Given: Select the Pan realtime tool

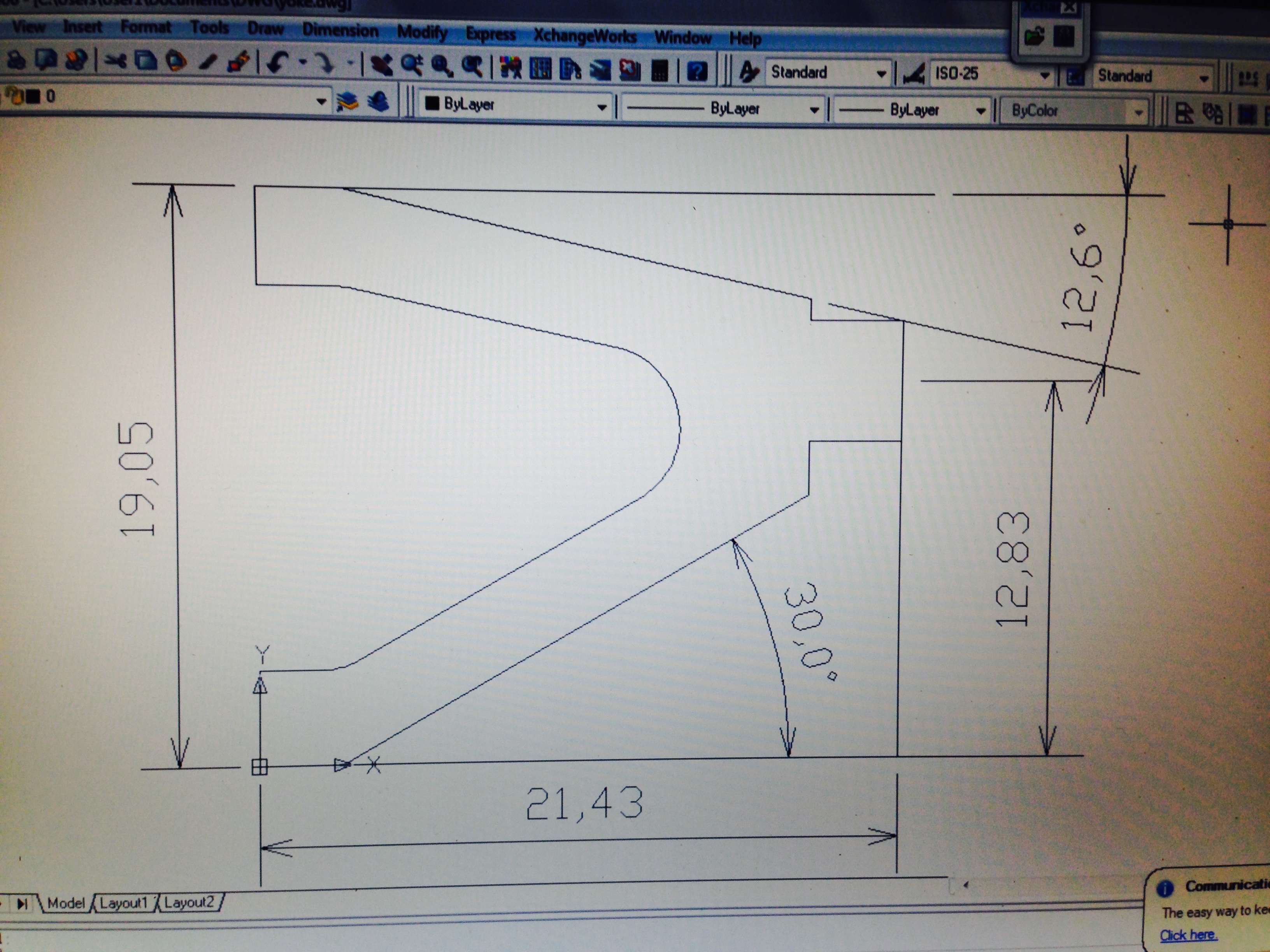Looking at the screenshot, I should 381,65.
